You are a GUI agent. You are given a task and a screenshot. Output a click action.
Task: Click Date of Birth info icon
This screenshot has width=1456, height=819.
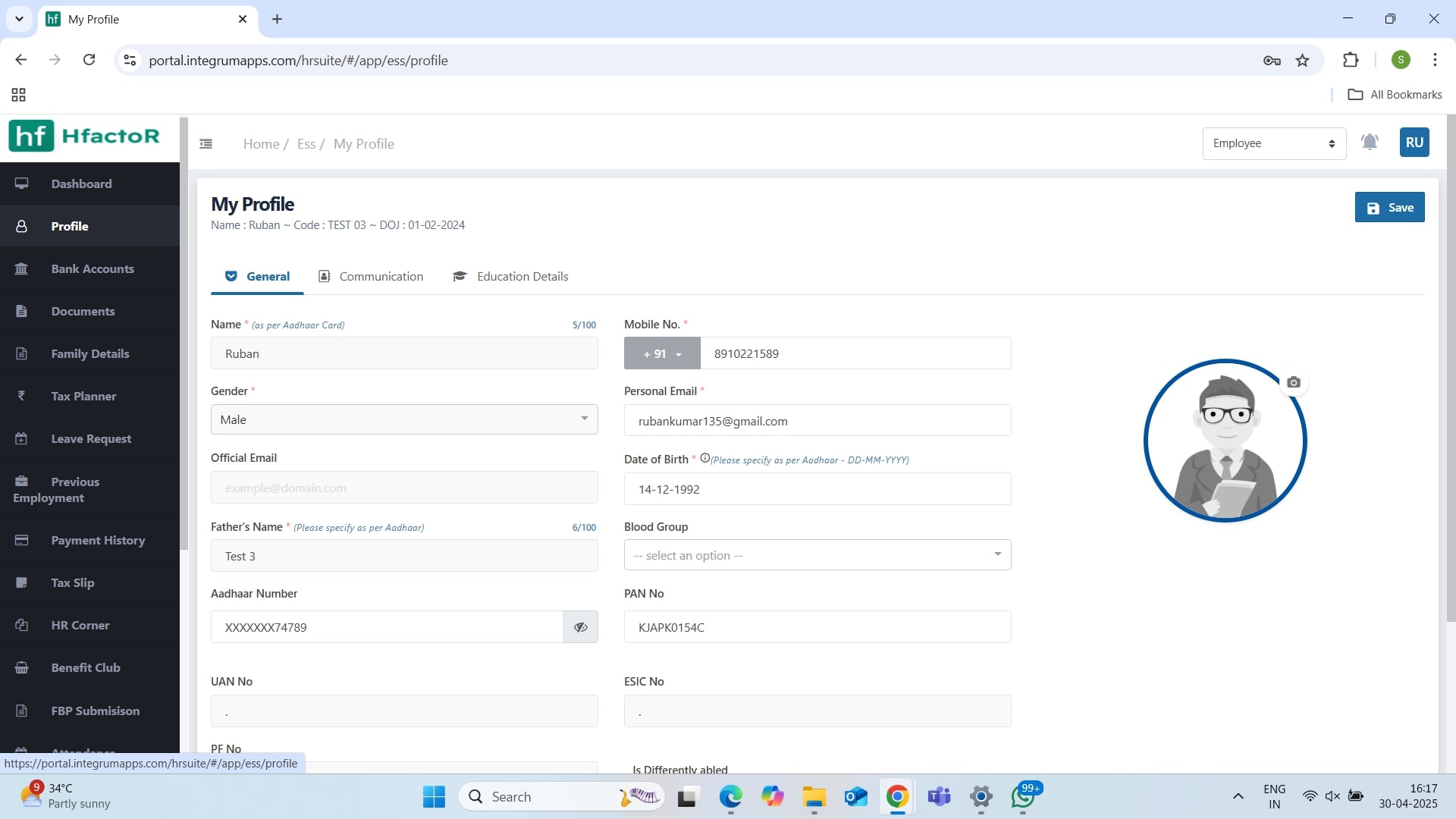[x=704, y=459]
